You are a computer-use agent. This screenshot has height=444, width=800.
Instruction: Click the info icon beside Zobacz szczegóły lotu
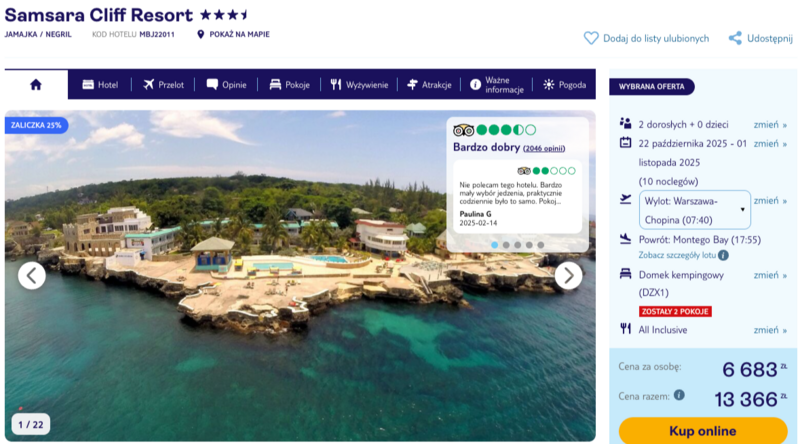723,255
